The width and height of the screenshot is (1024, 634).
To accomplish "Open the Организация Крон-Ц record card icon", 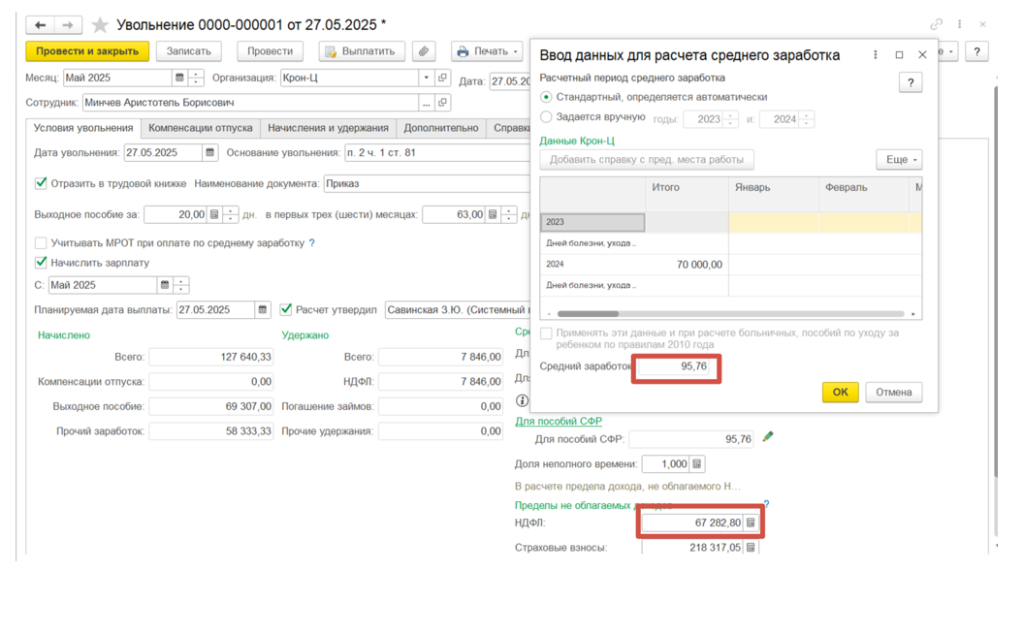I will point(443,77).
